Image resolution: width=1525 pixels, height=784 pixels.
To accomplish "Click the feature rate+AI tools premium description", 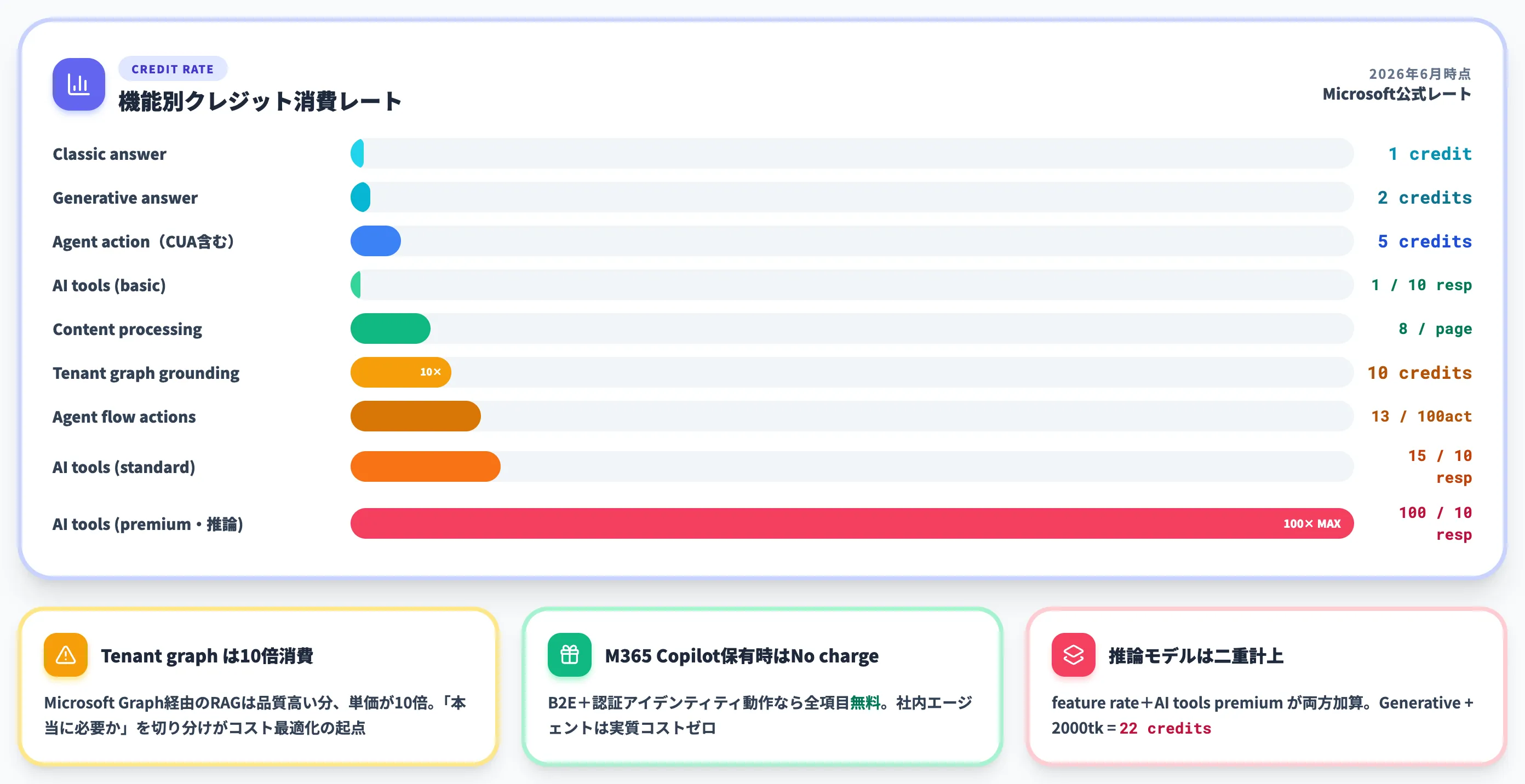I will click(1262, 715).
